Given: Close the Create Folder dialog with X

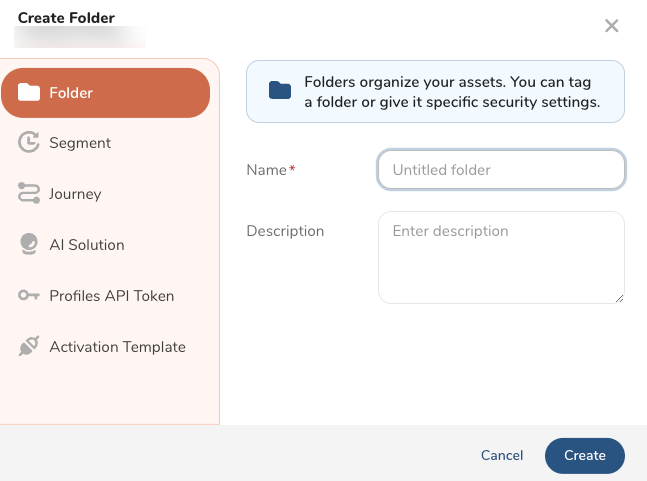Looking at the screenshot, I should [x=612, y=26].
